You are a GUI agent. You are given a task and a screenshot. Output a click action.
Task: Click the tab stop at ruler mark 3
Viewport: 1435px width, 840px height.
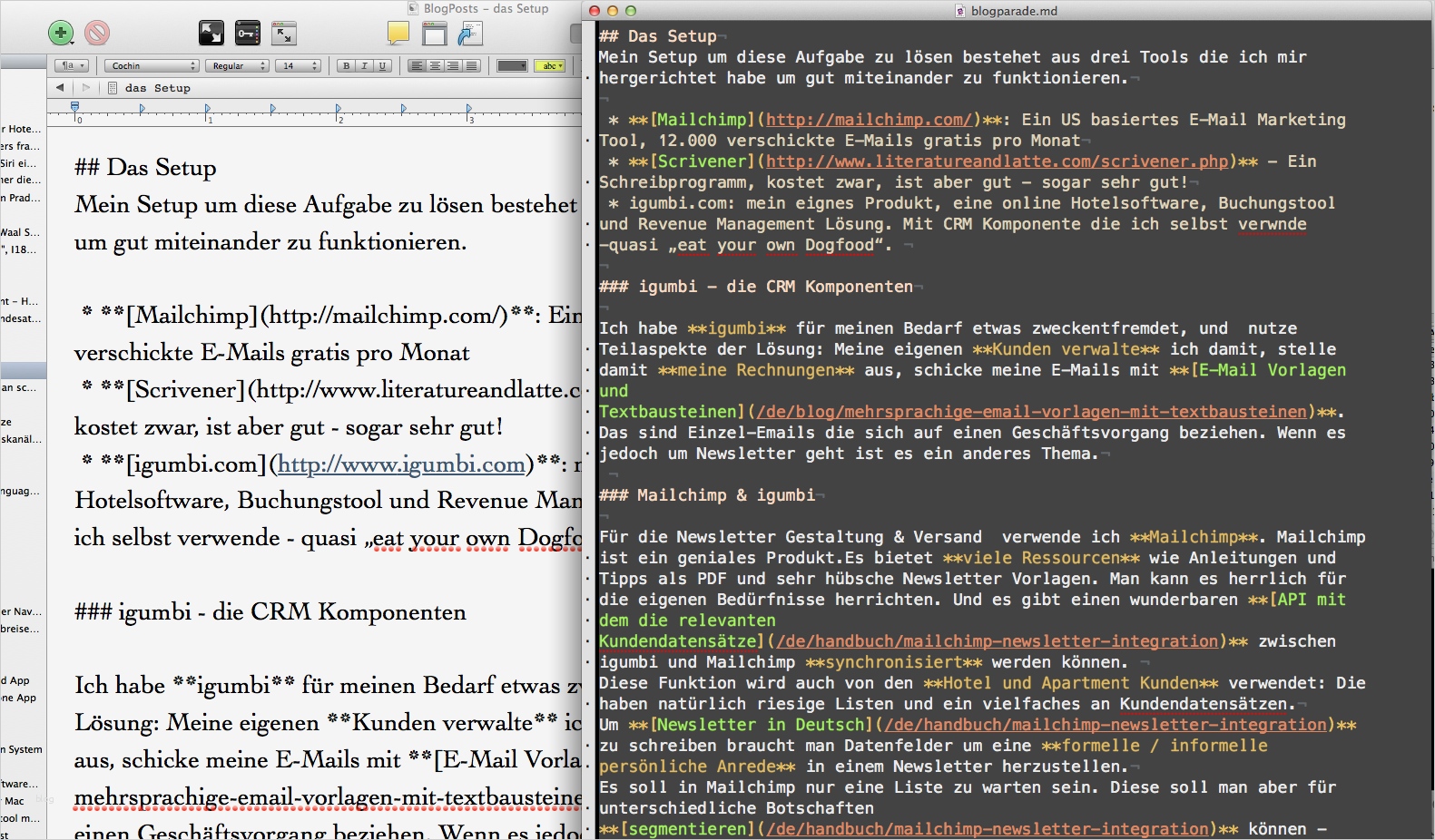point(468,110)
